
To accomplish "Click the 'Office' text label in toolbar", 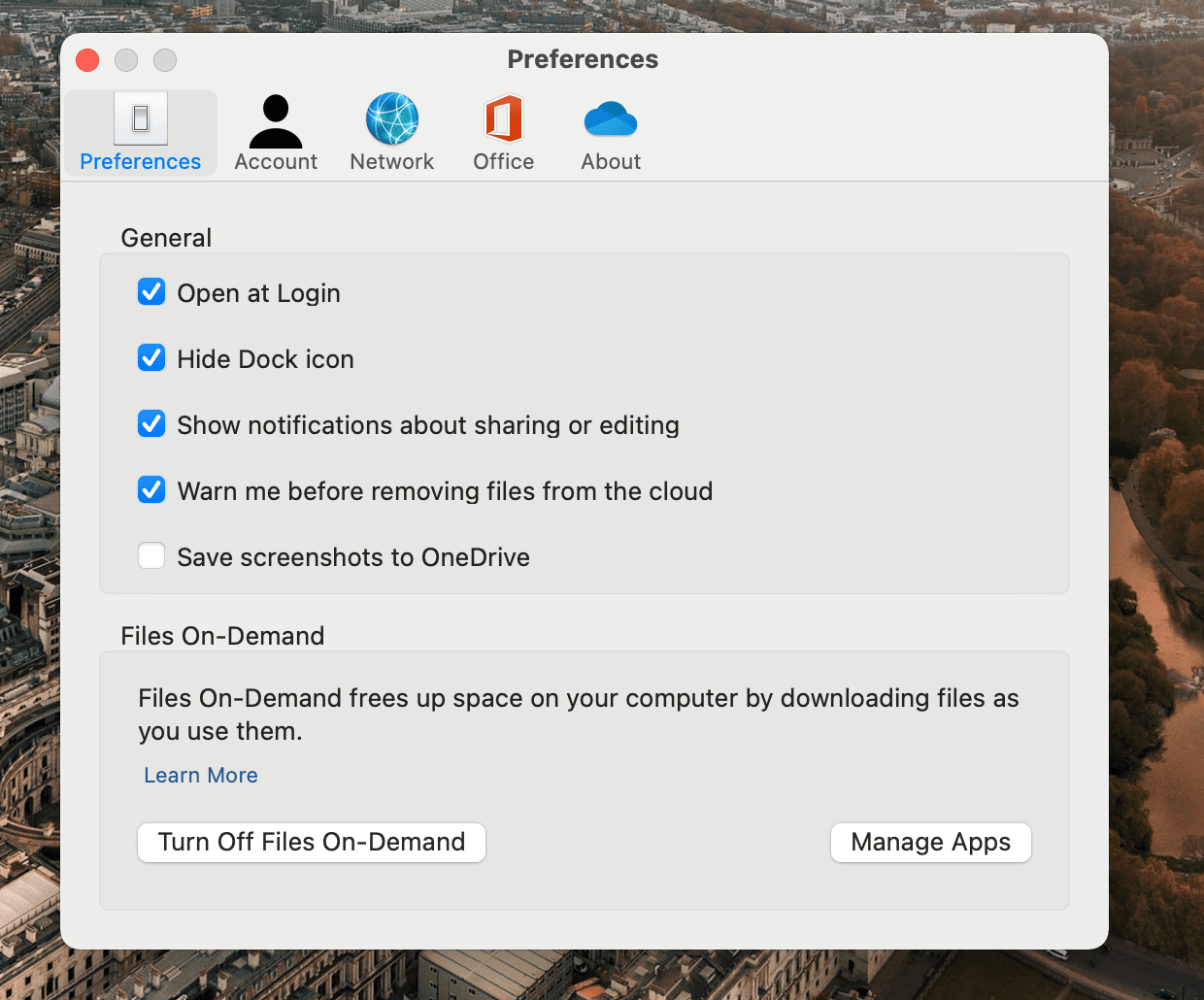I will coord(504,162).
